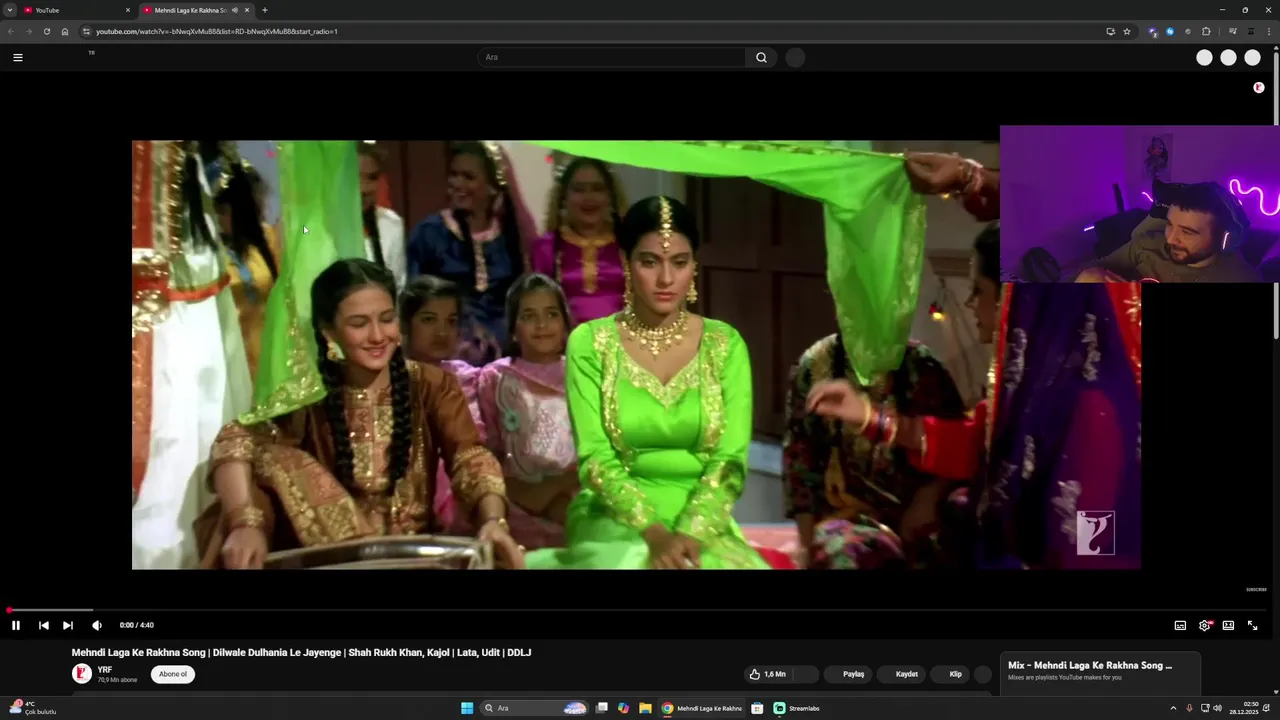Screen dimensions: 1280x720
Task: Click the taskbar search box
Action: coord(536,708)
